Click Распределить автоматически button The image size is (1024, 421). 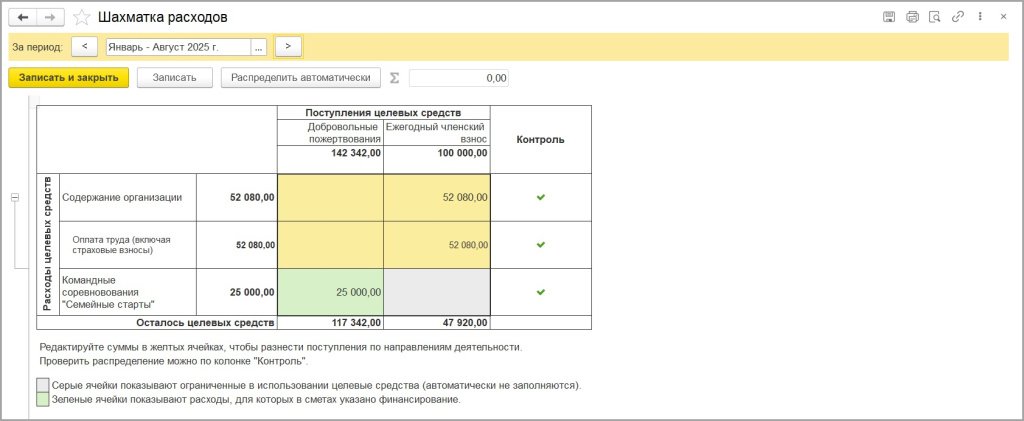pyautogui.click(x=300, y=78)
